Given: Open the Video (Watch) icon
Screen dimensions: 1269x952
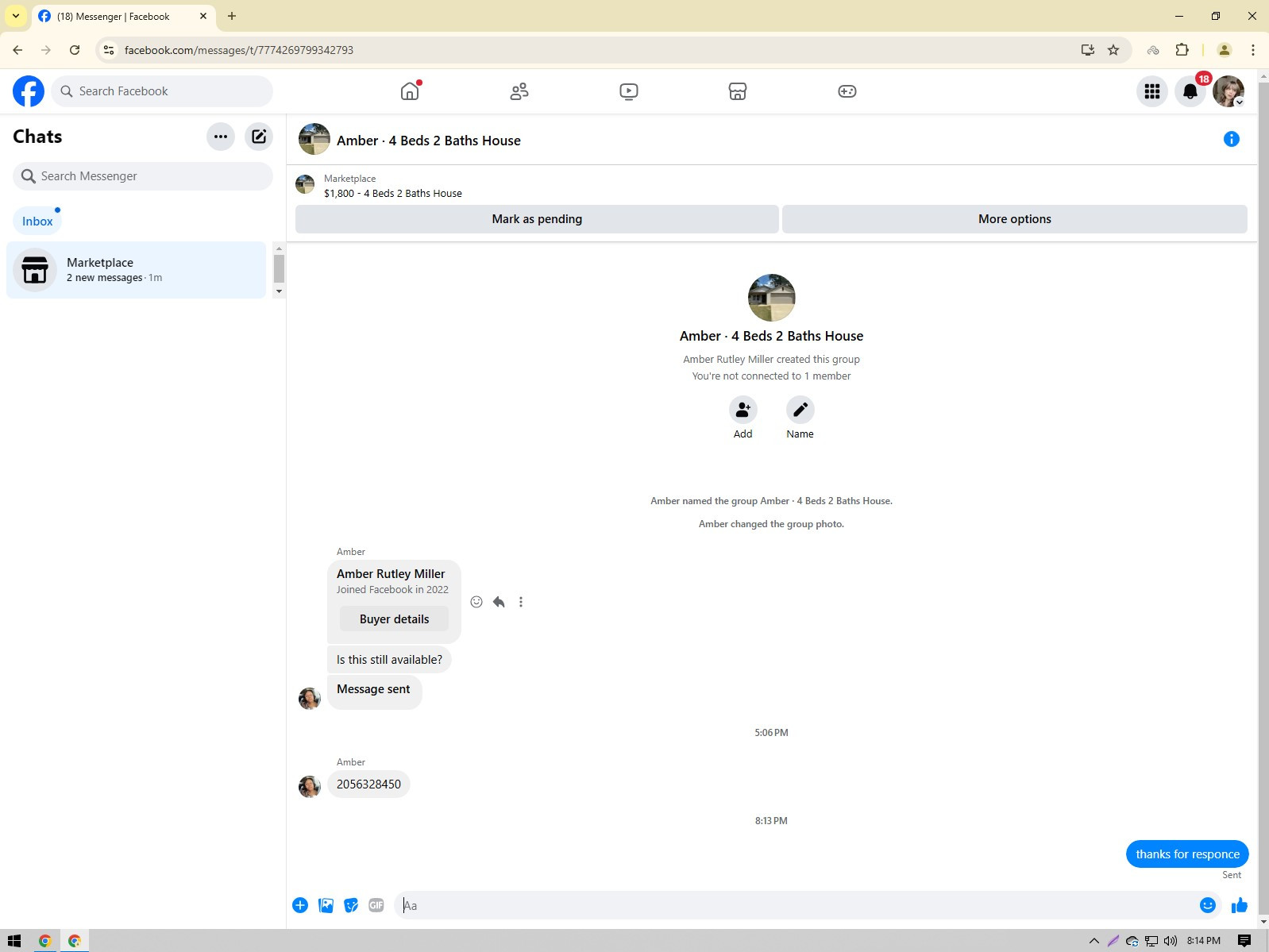Looking at the screenshot, I should click(628, 91).
